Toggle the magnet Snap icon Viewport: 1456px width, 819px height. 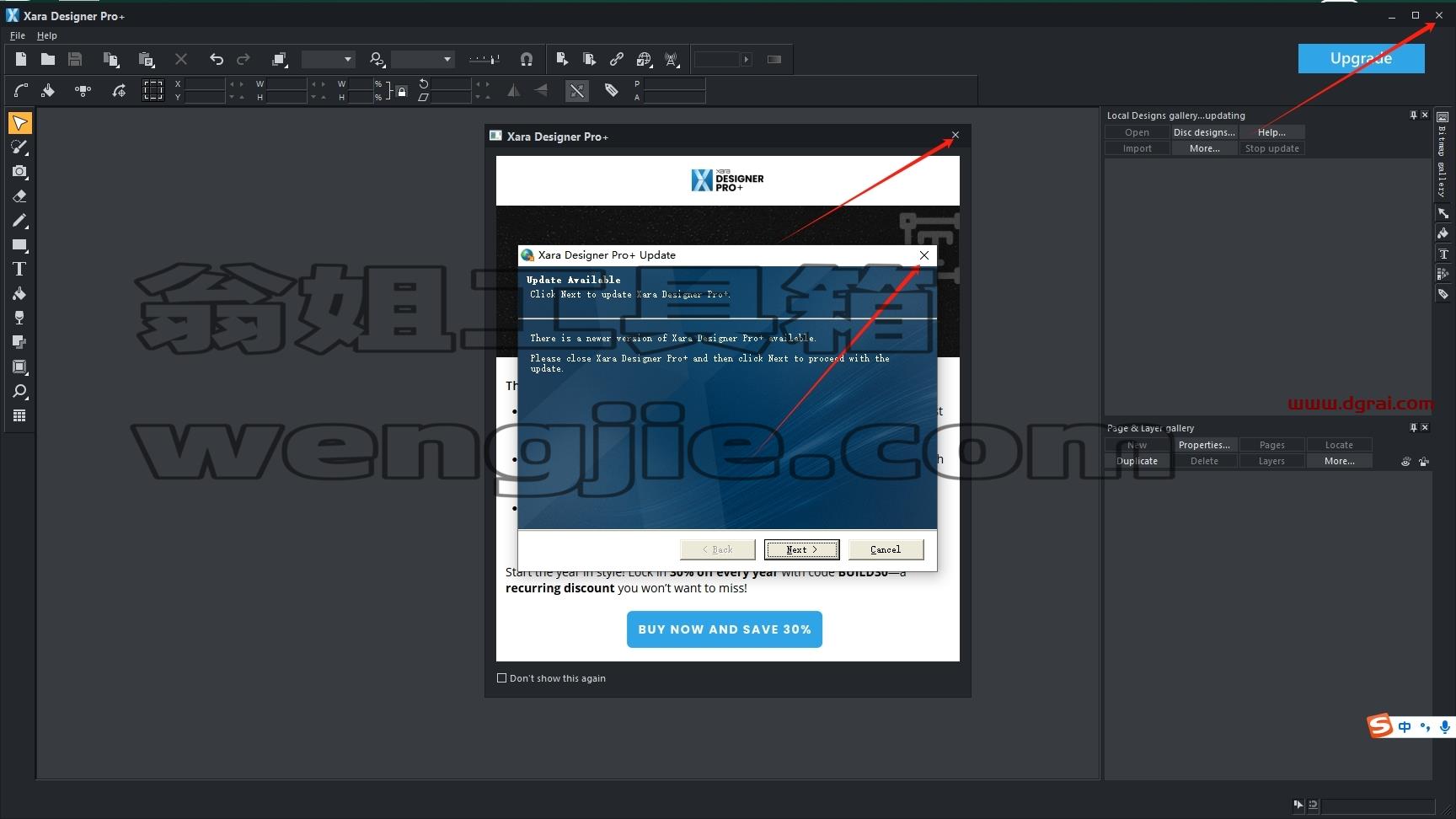[527, 59]
